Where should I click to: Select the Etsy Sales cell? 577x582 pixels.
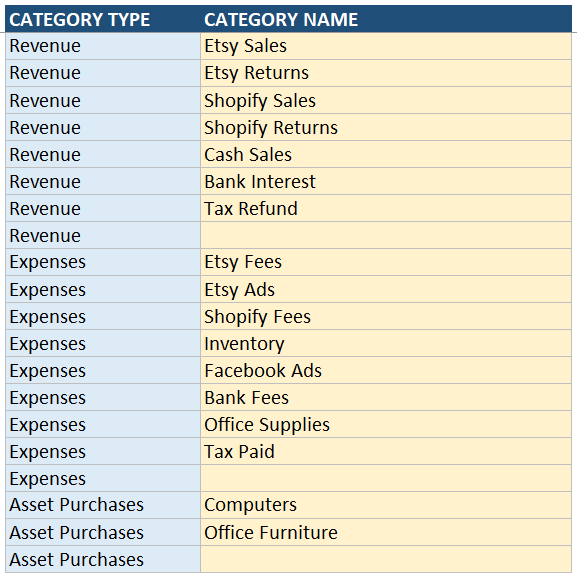[x=386, y=46]
